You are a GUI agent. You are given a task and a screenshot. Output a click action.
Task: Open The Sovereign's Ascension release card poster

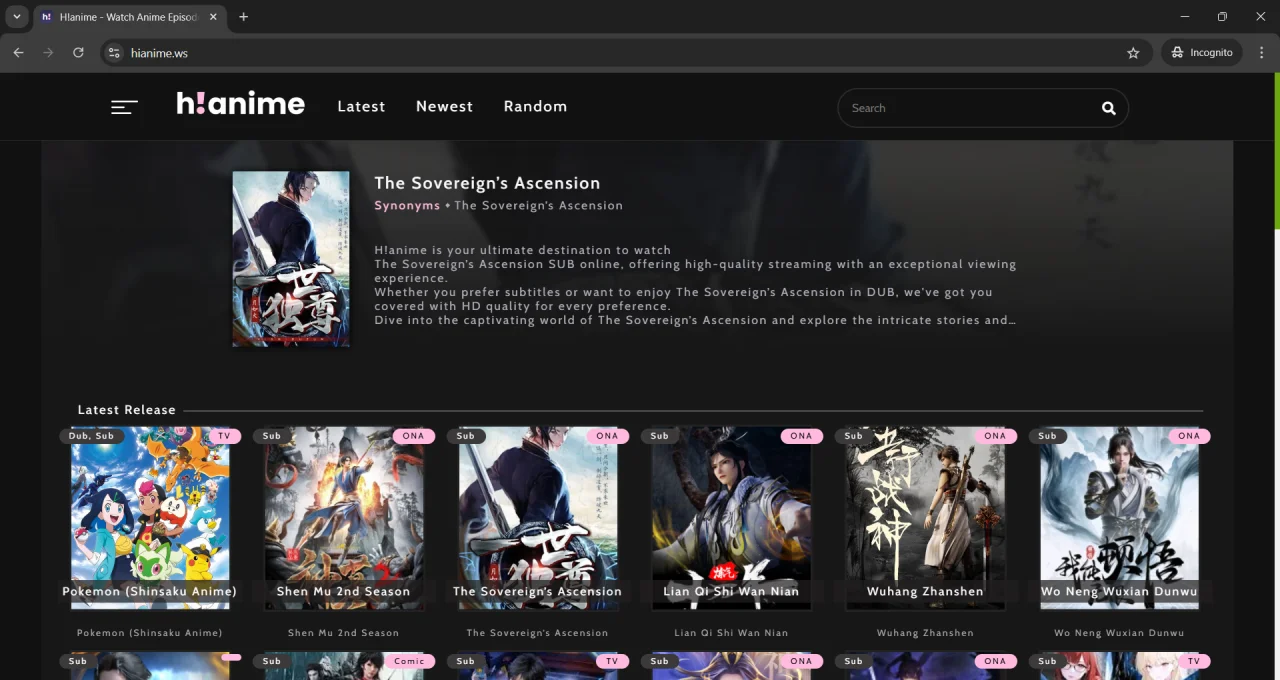click(x=538, y=518)
